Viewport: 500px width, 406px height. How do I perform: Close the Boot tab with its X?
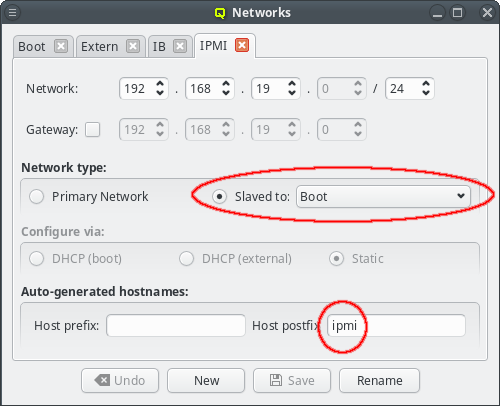click(61, 46)
